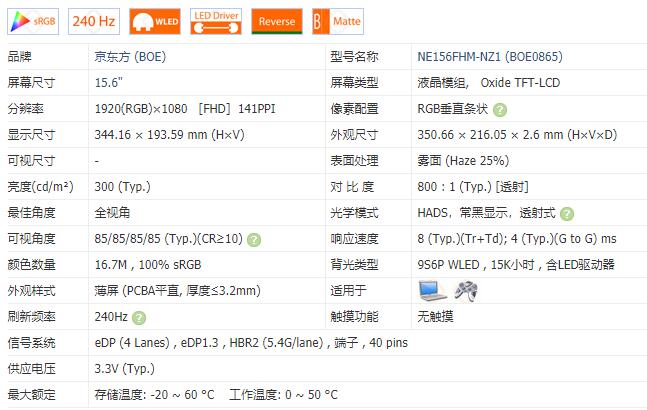Select supply voltage 3.3V (Typ.)
This screenshot has height=410, width=647.
[125, 368]
